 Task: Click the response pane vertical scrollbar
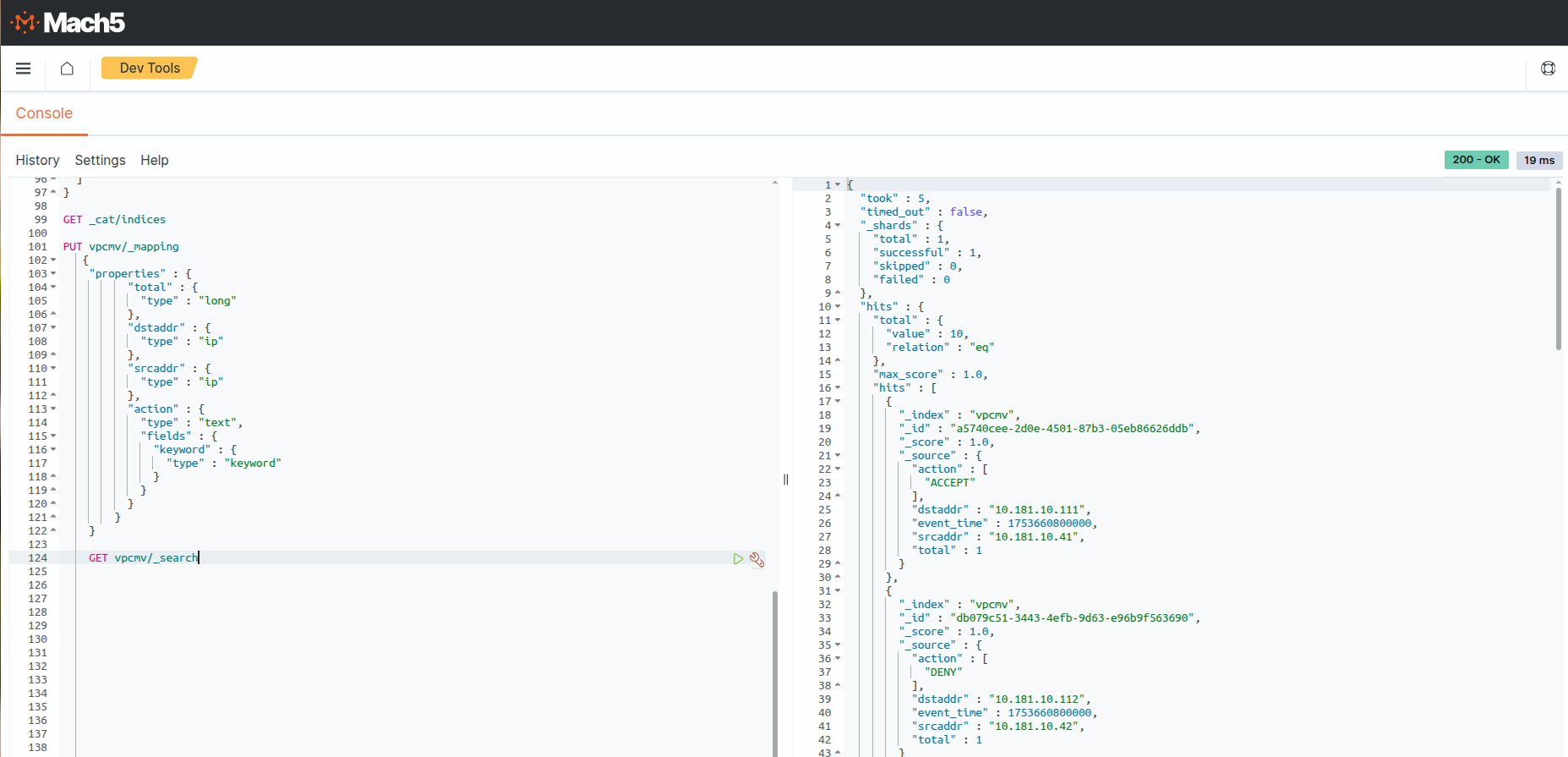point(1558,269)
